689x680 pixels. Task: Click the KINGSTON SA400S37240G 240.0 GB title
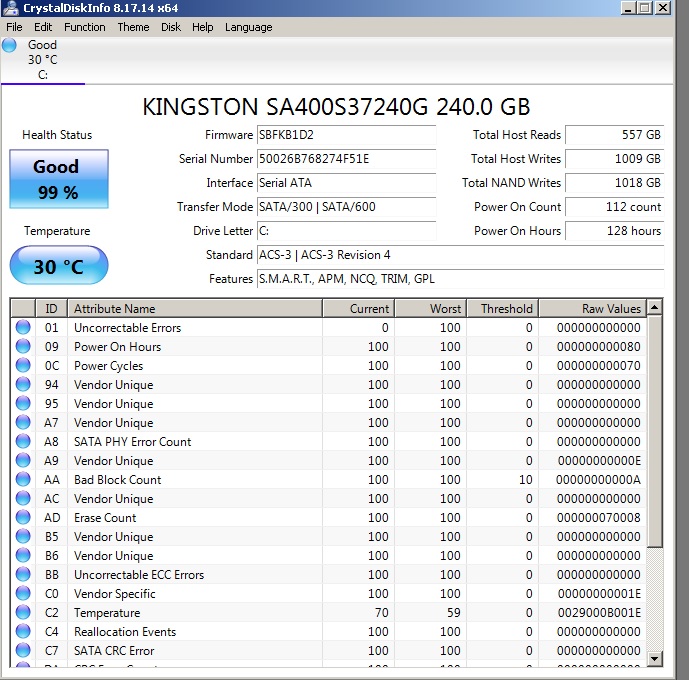tap(337, 107)
